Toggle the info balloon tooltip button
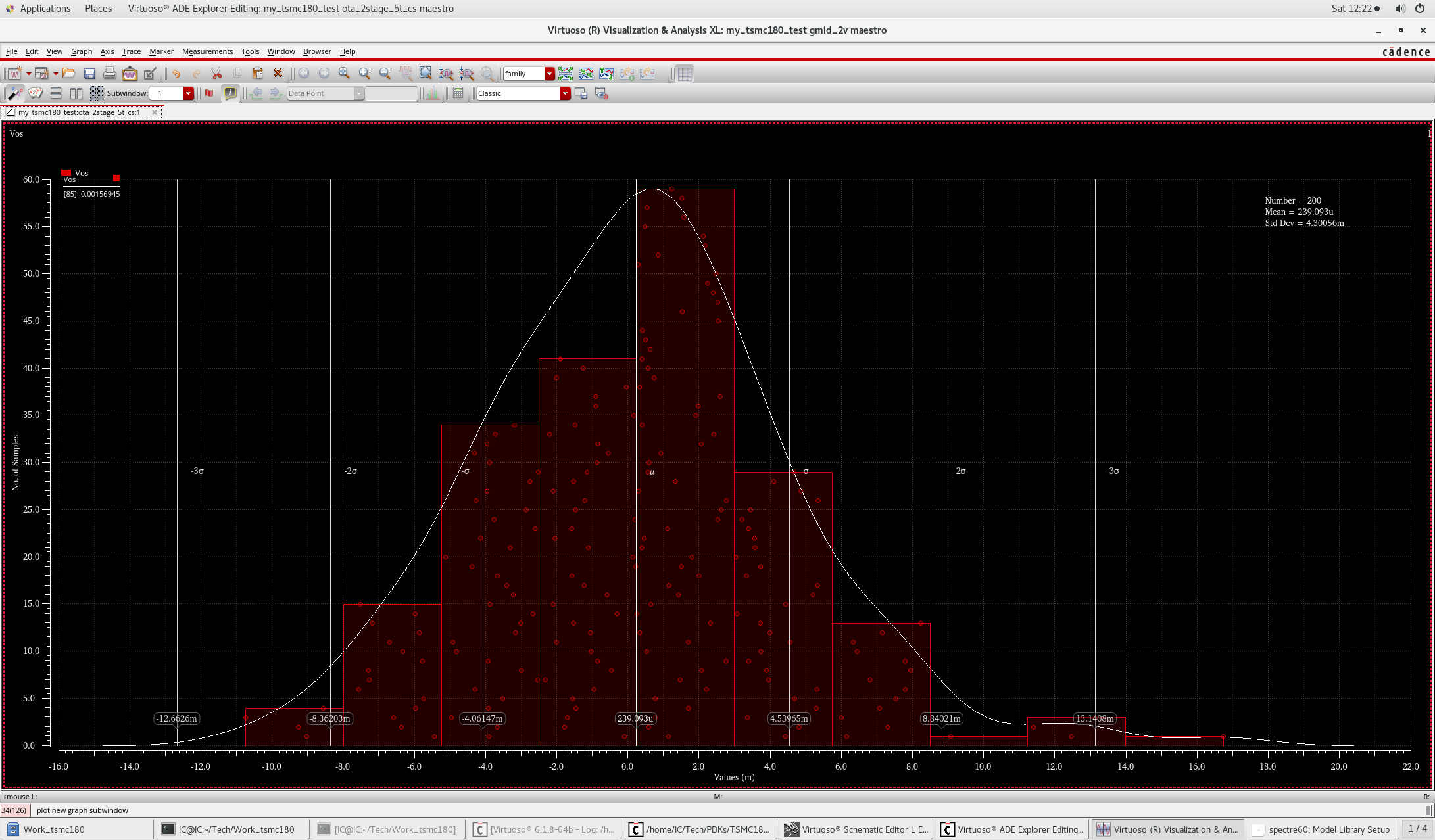Screen dimensions: 1435x840 230,93
